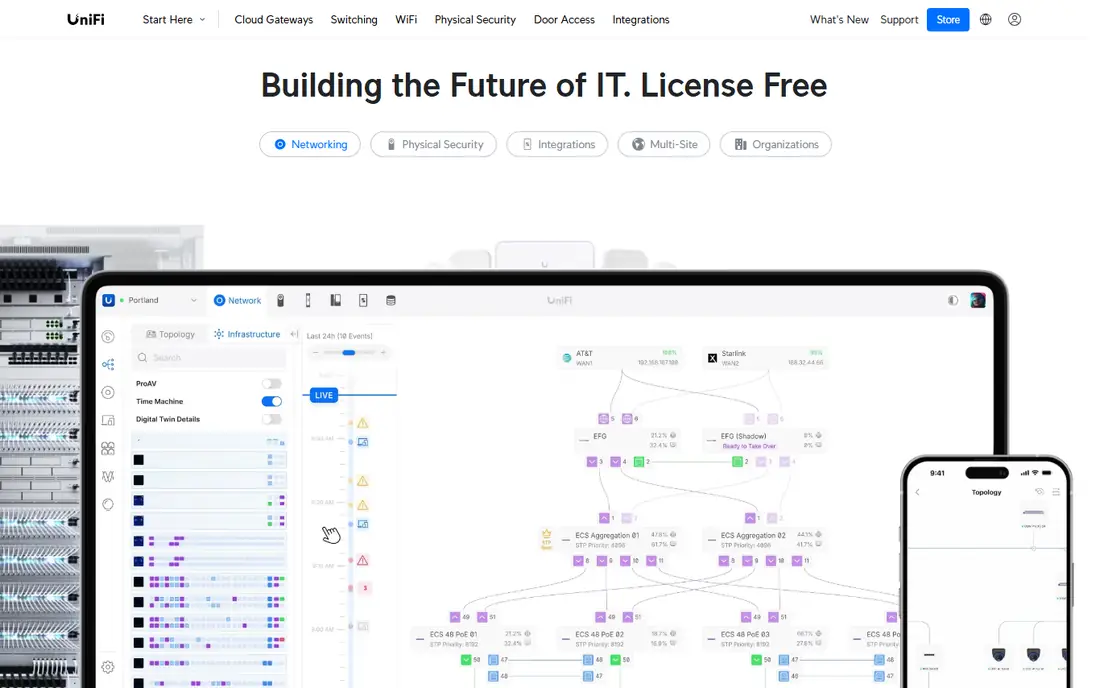
Task: Click the timeline zoom-out minus icon
Action: pyautogui.click(x=316, y=352)
